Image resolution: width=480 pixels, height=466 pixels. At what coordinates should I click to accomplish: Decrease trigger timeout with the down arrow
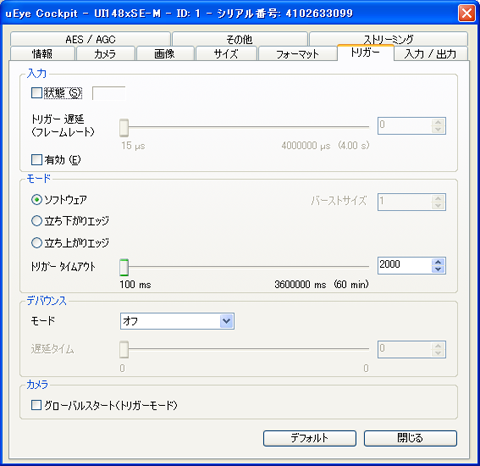point(438,269)
